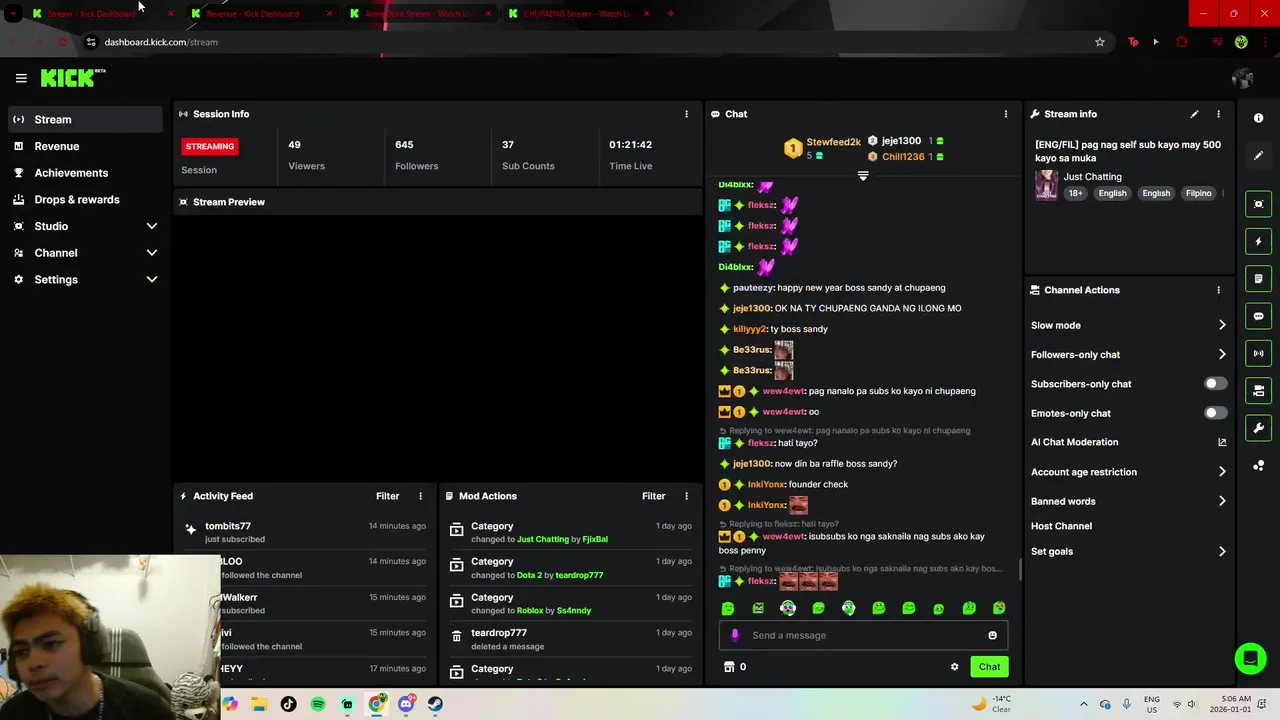Click the broadcast signal icon in right sidebar

click(1258, 353)
